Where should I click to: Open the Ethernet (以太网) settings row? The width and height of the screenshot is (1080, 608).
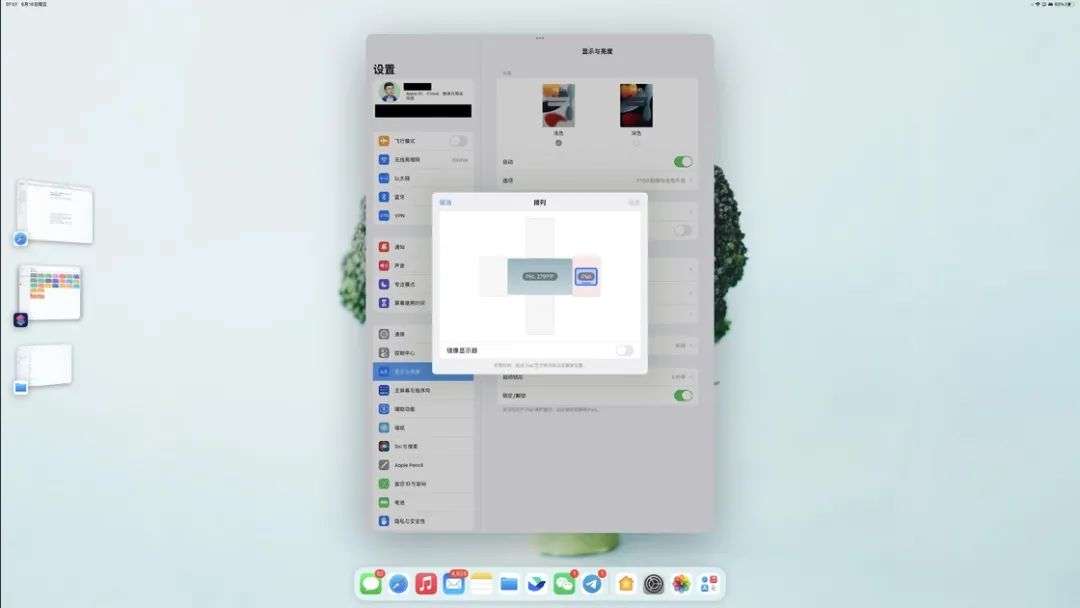point(423,178)
